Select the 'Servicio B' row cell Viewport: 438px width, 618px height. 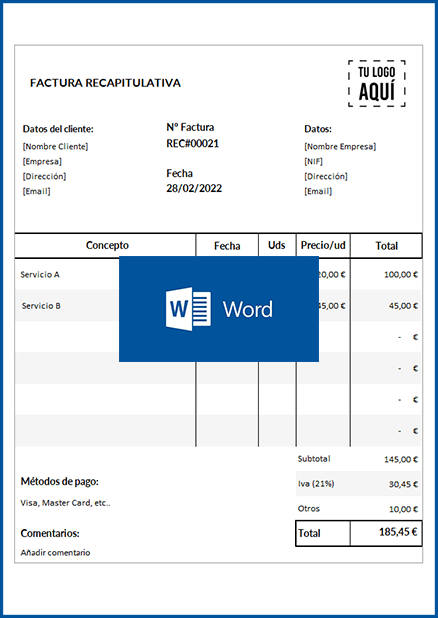coord(41,305)
